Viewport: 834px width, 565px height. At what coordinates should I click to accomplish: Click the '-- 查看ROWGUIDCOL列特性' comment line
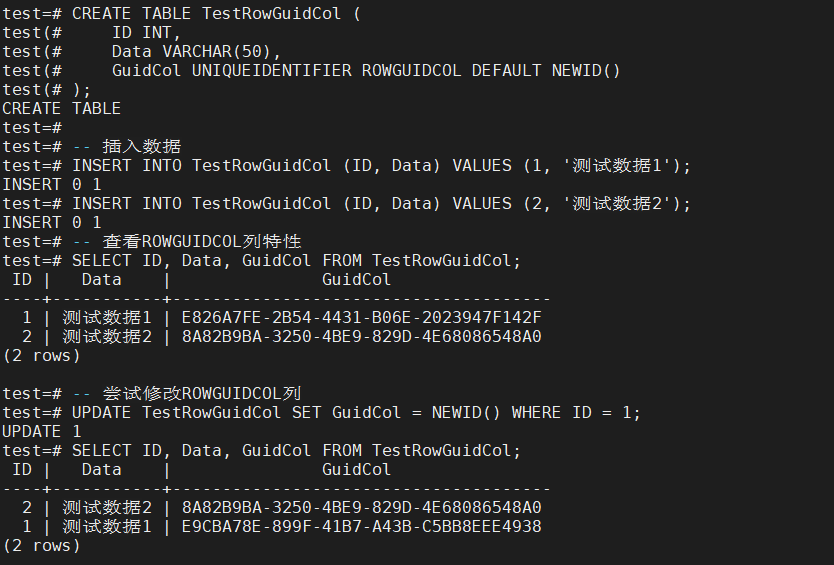[186, 241]
